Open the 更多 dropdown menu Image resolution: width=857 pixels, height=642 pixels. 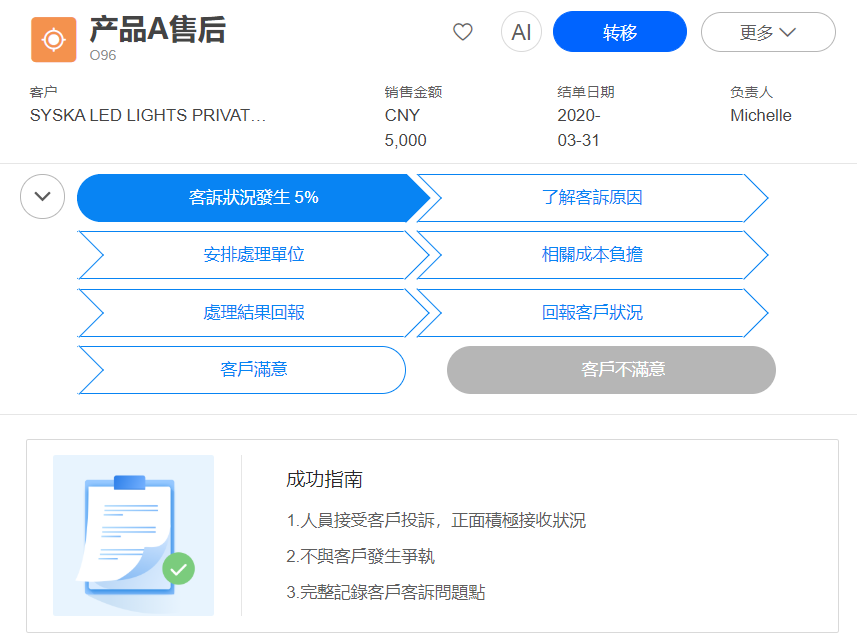(767, 31)
